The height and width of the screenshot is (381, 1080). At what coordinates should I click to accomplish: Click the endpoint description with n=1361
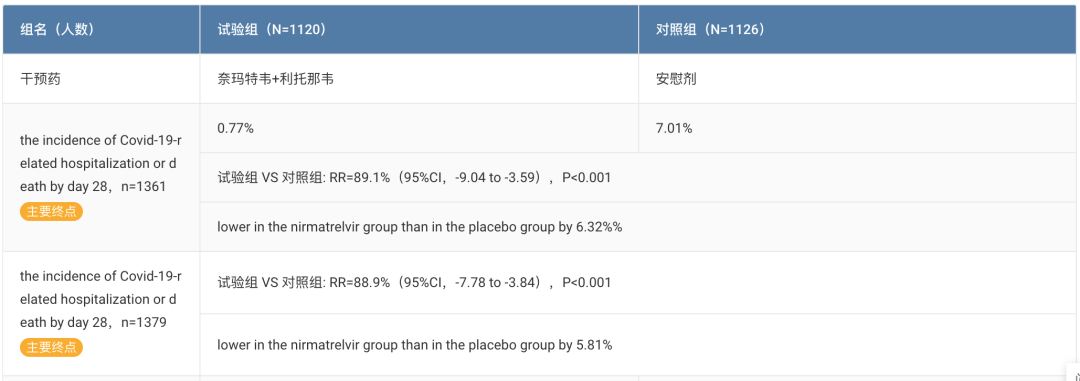coord(101,163)
